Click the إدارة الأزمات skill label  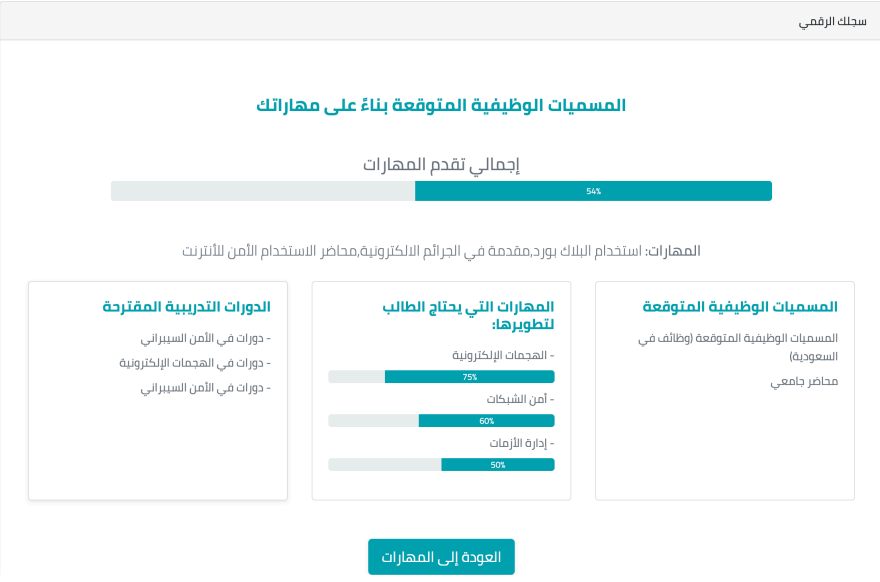521,443
